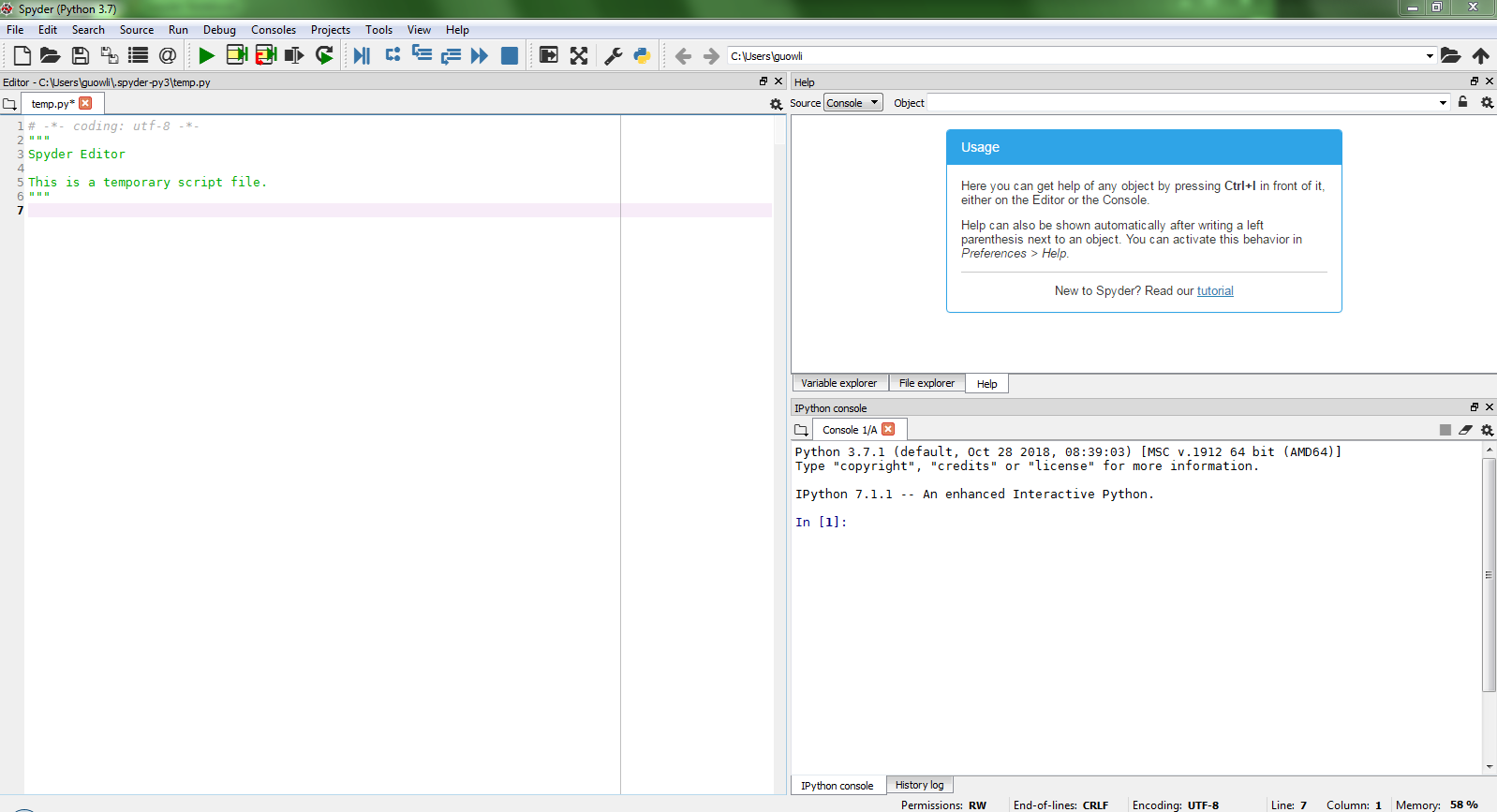This screenshot has height=812, width=1497.
Task: Create a new file from toolbar
Action: tap(22, 56)
